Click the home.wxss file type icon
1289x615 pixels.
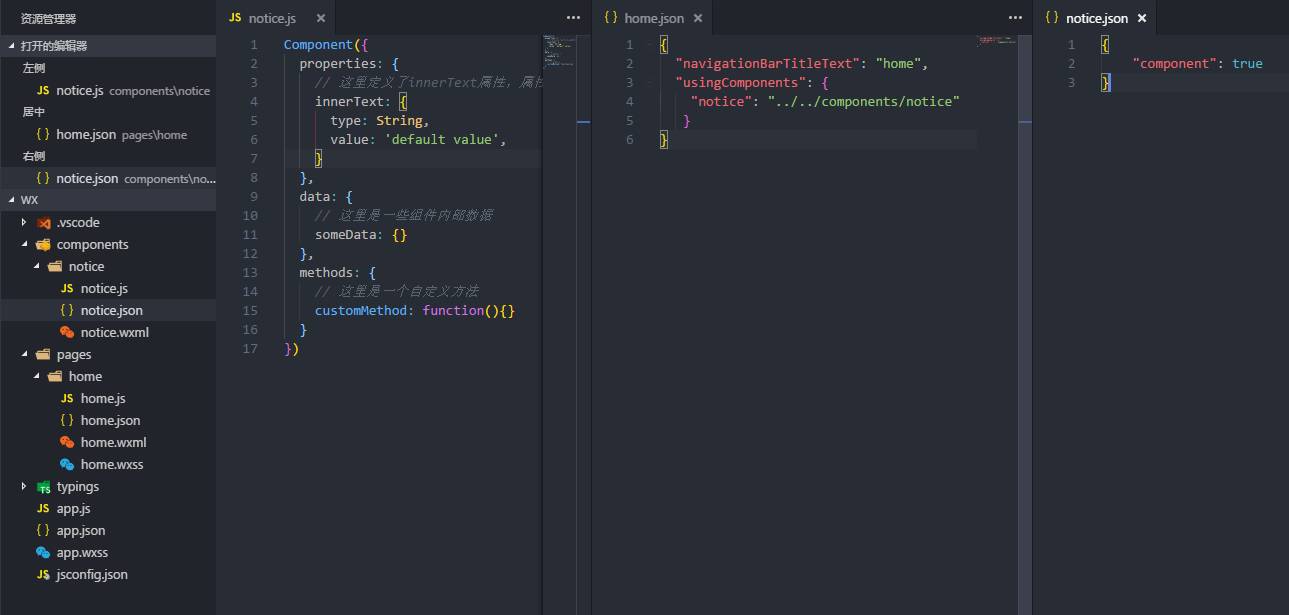coord(67,464)
